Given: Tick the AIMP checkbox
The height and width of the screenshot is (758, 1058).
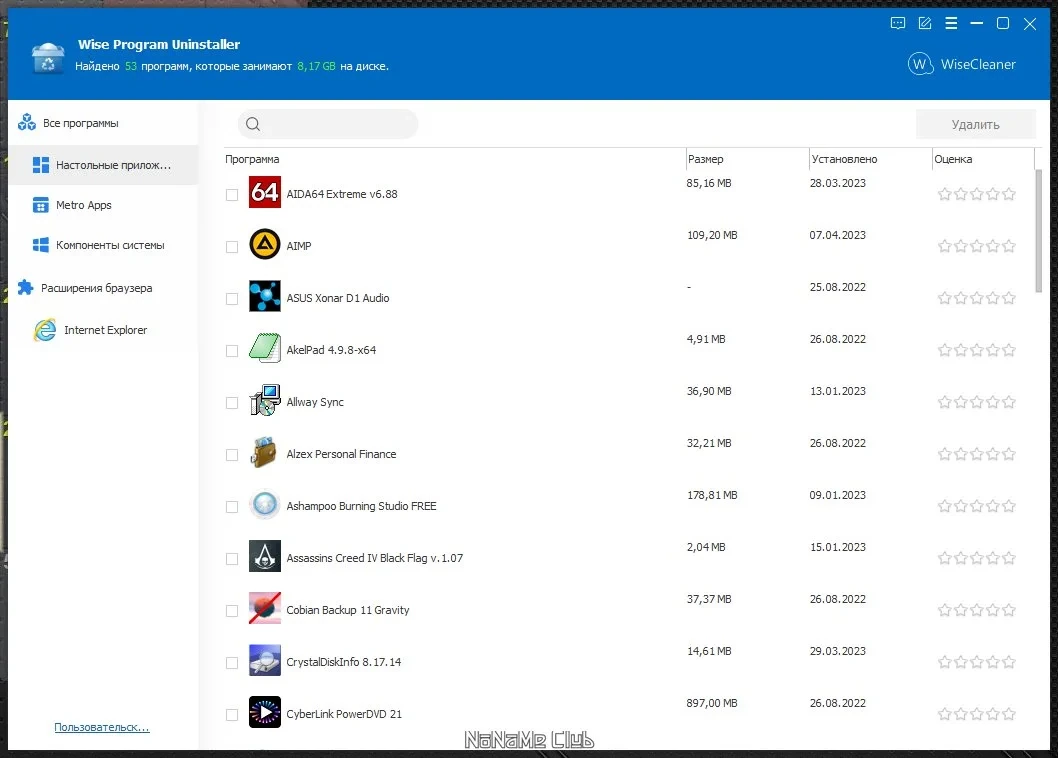Looking at the screenshot, I should (x=232, y=247).
